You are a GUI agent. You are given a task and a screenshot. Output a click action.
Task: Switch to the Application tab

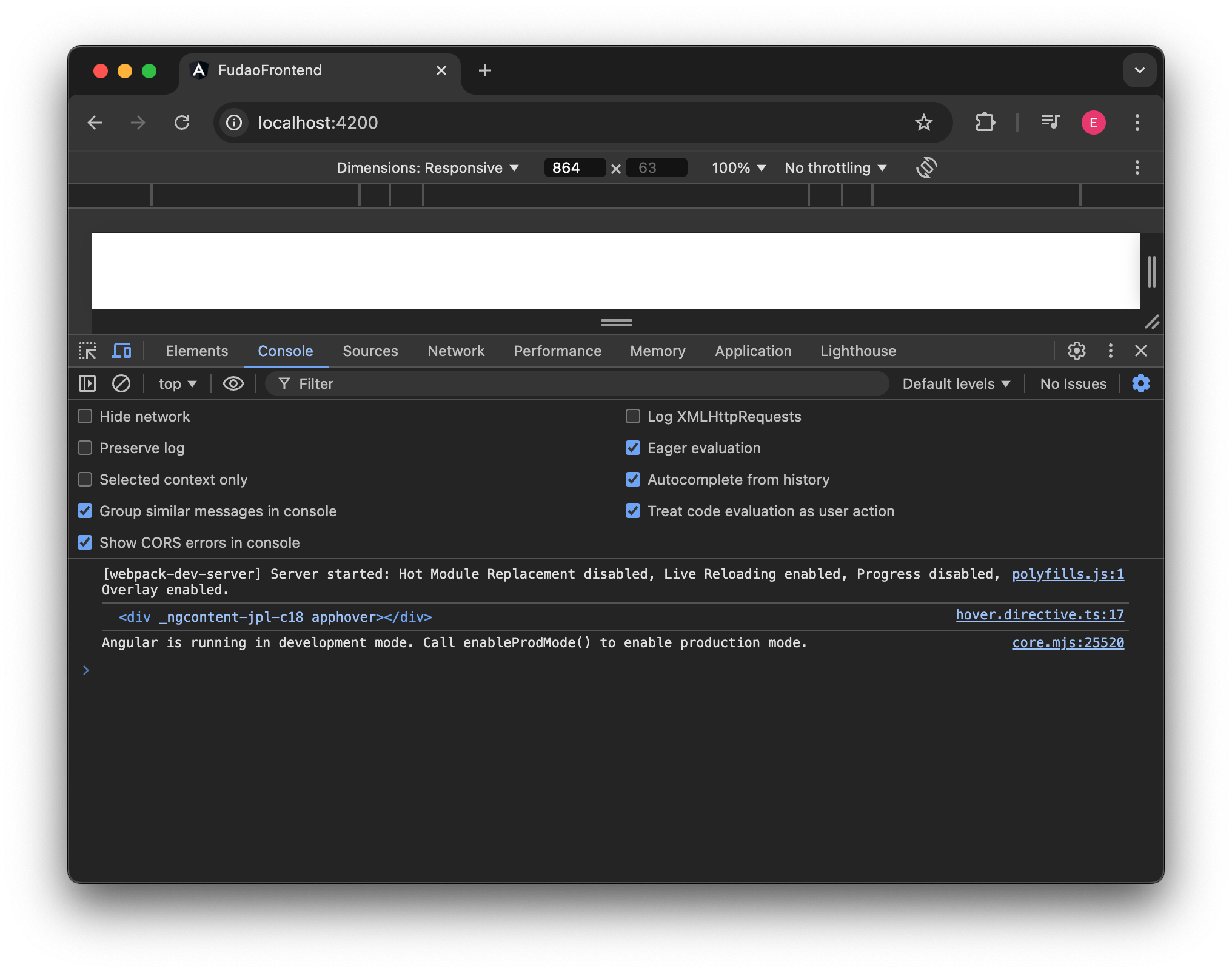pos(753,351)
